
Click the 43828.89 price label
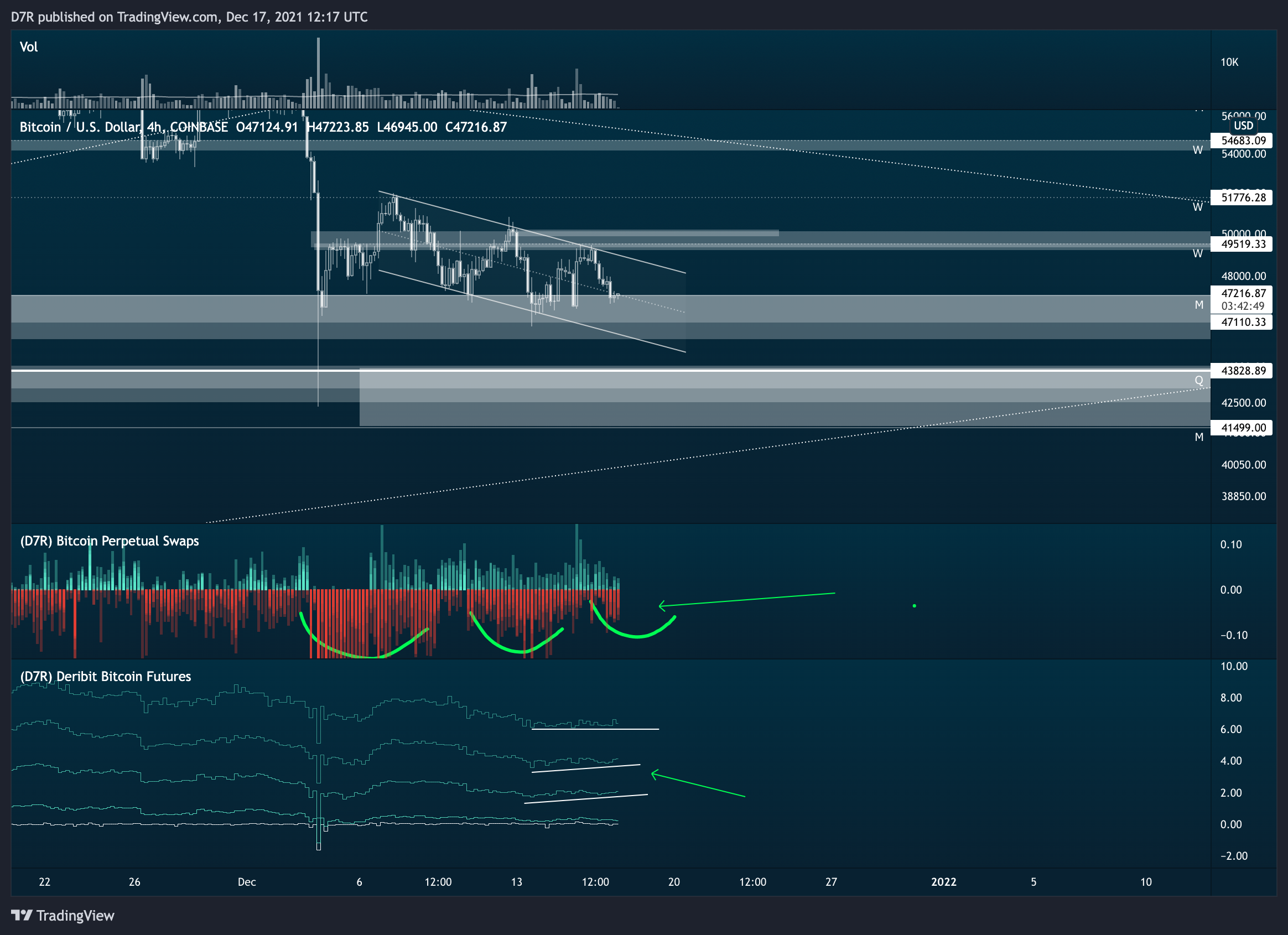click(x=1243, y=371)
